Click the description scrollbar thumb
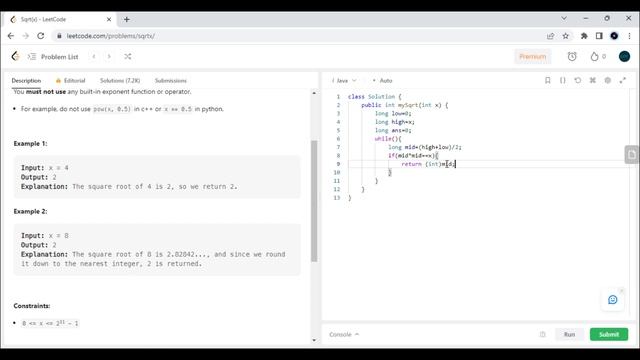This screenshot has height=360, width=640. [314, 201]
